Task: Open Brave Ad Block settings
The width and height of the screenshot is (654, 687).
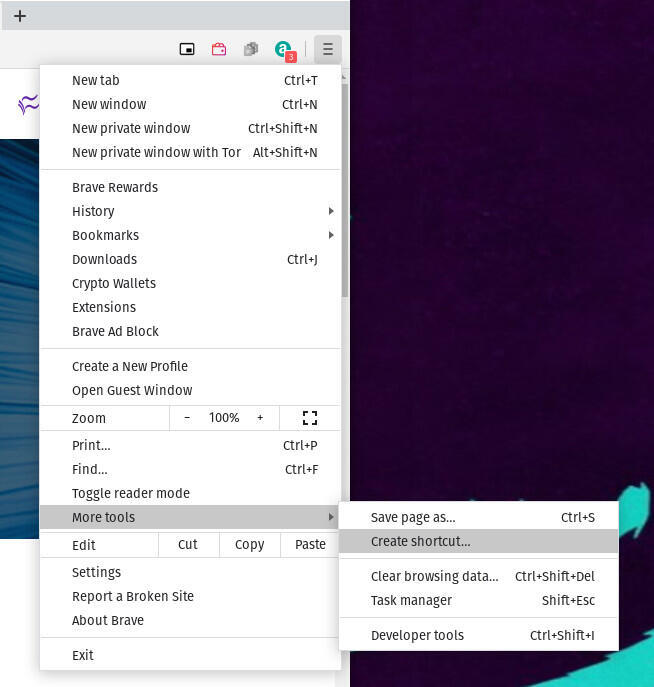Action: (190, 331)
